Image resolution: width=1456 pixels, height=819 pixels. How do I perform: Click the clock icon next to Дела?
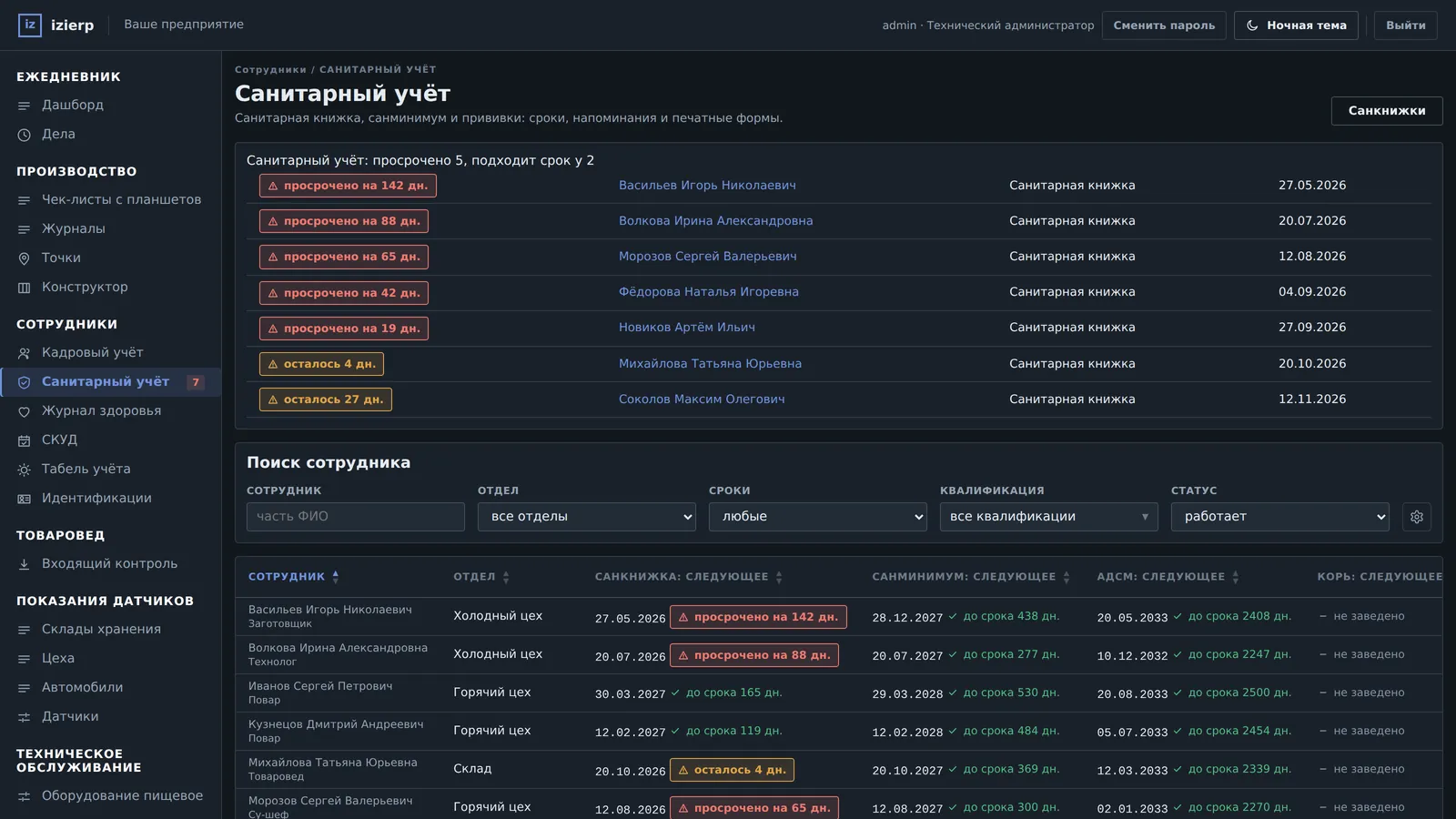click(25, 135)
